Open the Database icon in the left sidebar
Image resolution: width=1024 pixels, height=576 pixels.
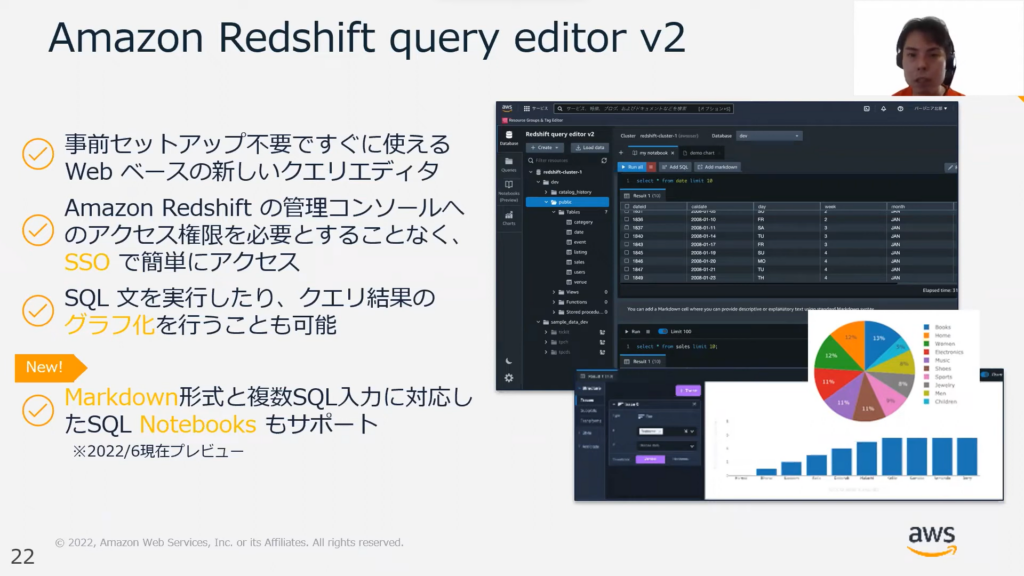(508, 137)
